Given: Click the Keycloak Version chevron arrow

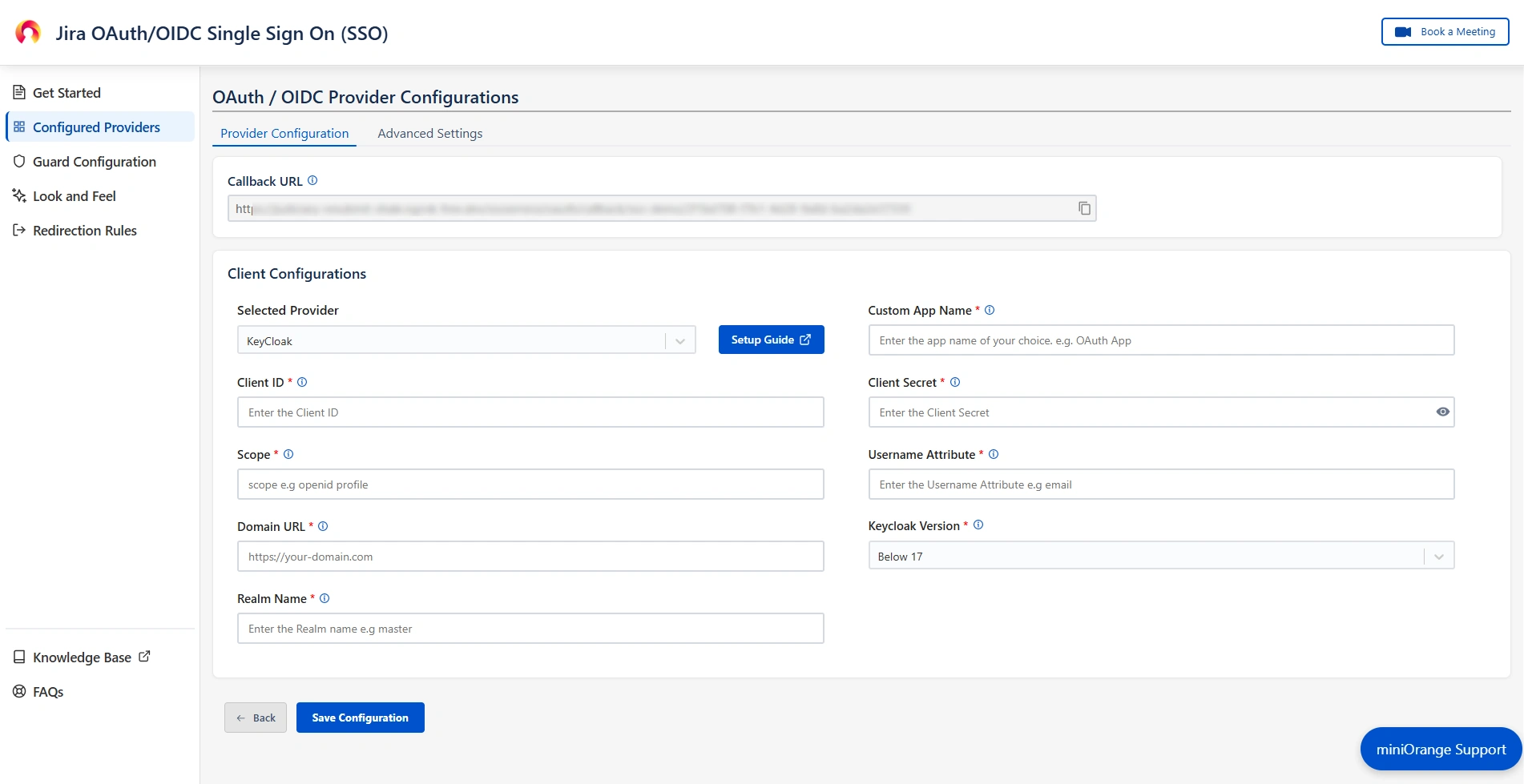Looking at the screenshot, I should click(x=1439, y=557).
